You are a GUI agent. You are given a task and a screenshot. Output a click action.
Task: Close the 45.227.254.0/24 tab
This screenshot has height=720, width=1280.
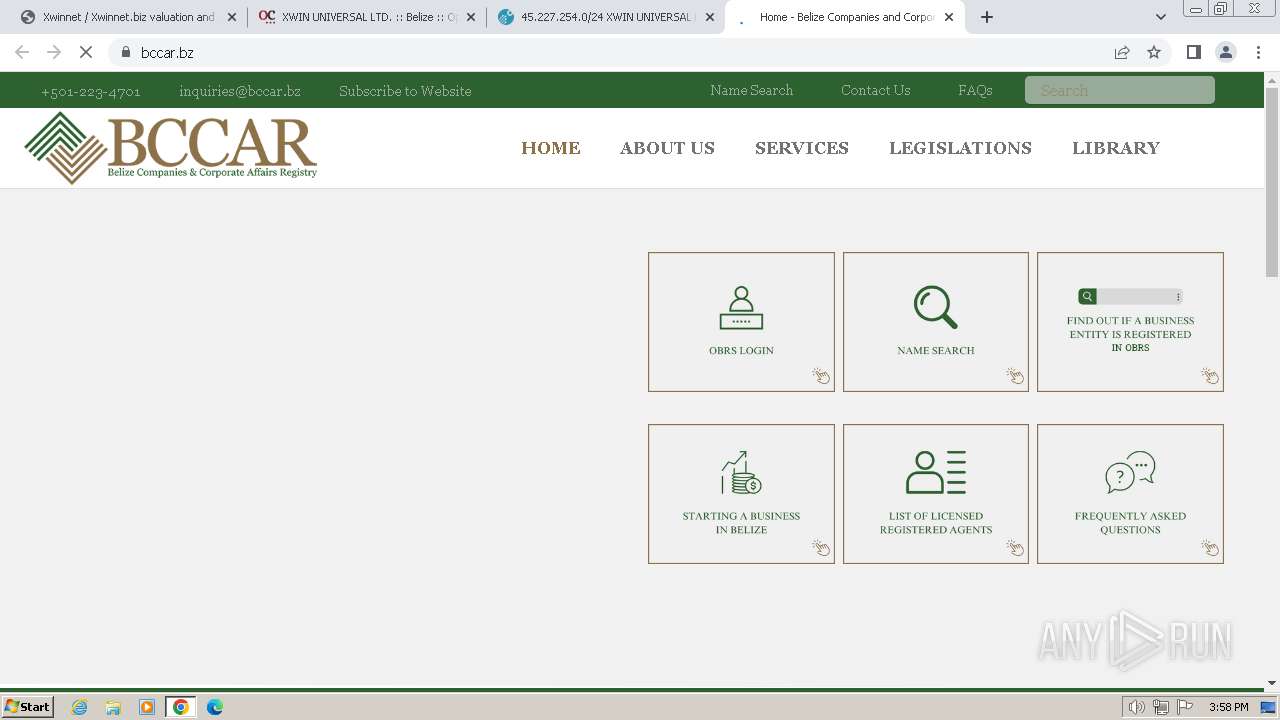click(710, 17)
